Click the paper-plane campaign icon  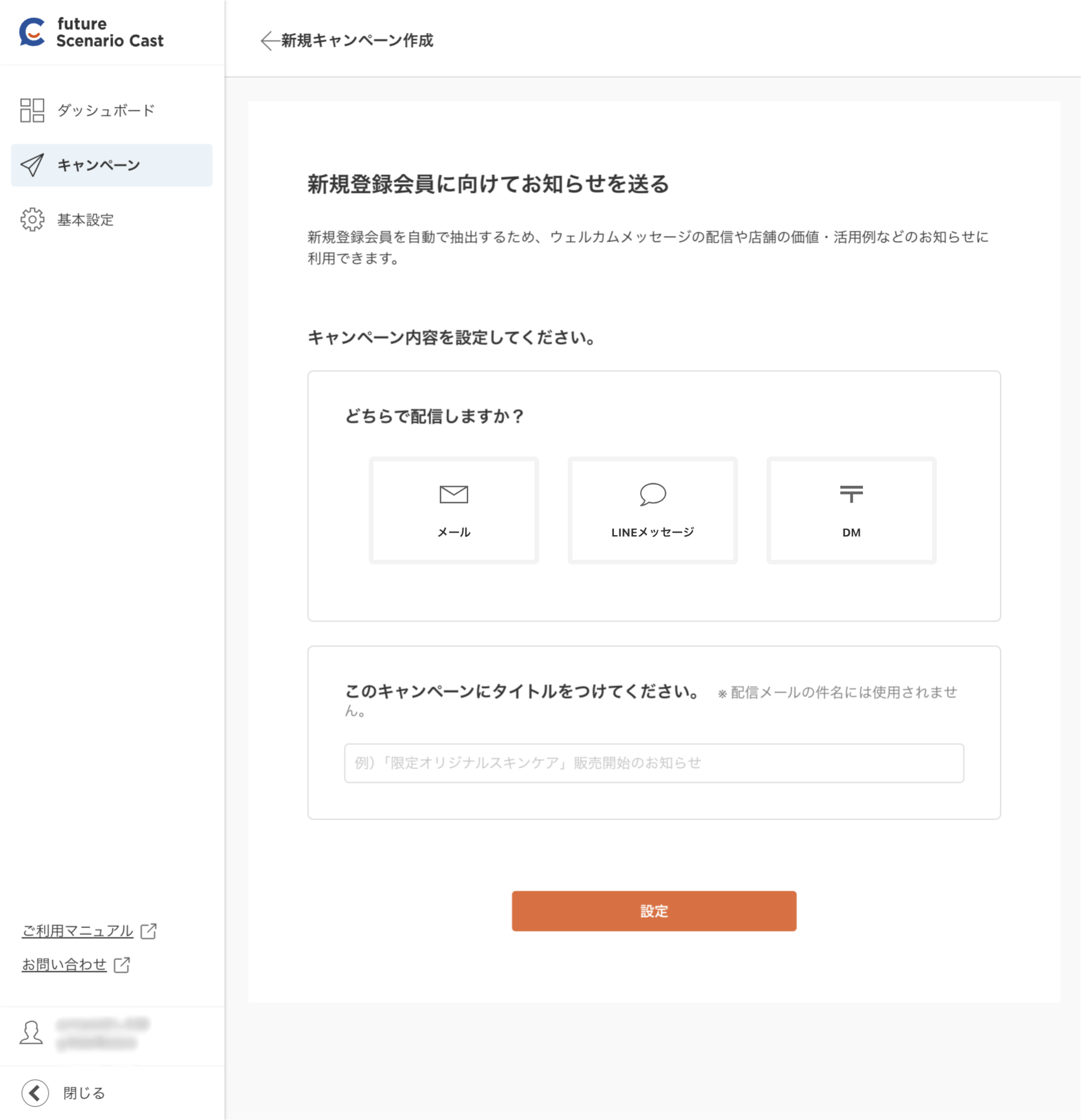(33, 165)
